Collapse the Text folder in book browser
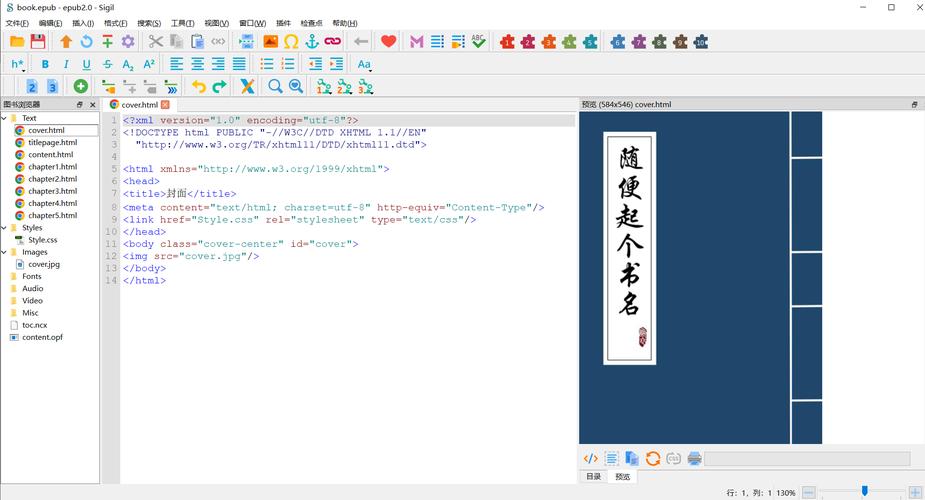The image size is (925, 500). (x=4, y=118)
